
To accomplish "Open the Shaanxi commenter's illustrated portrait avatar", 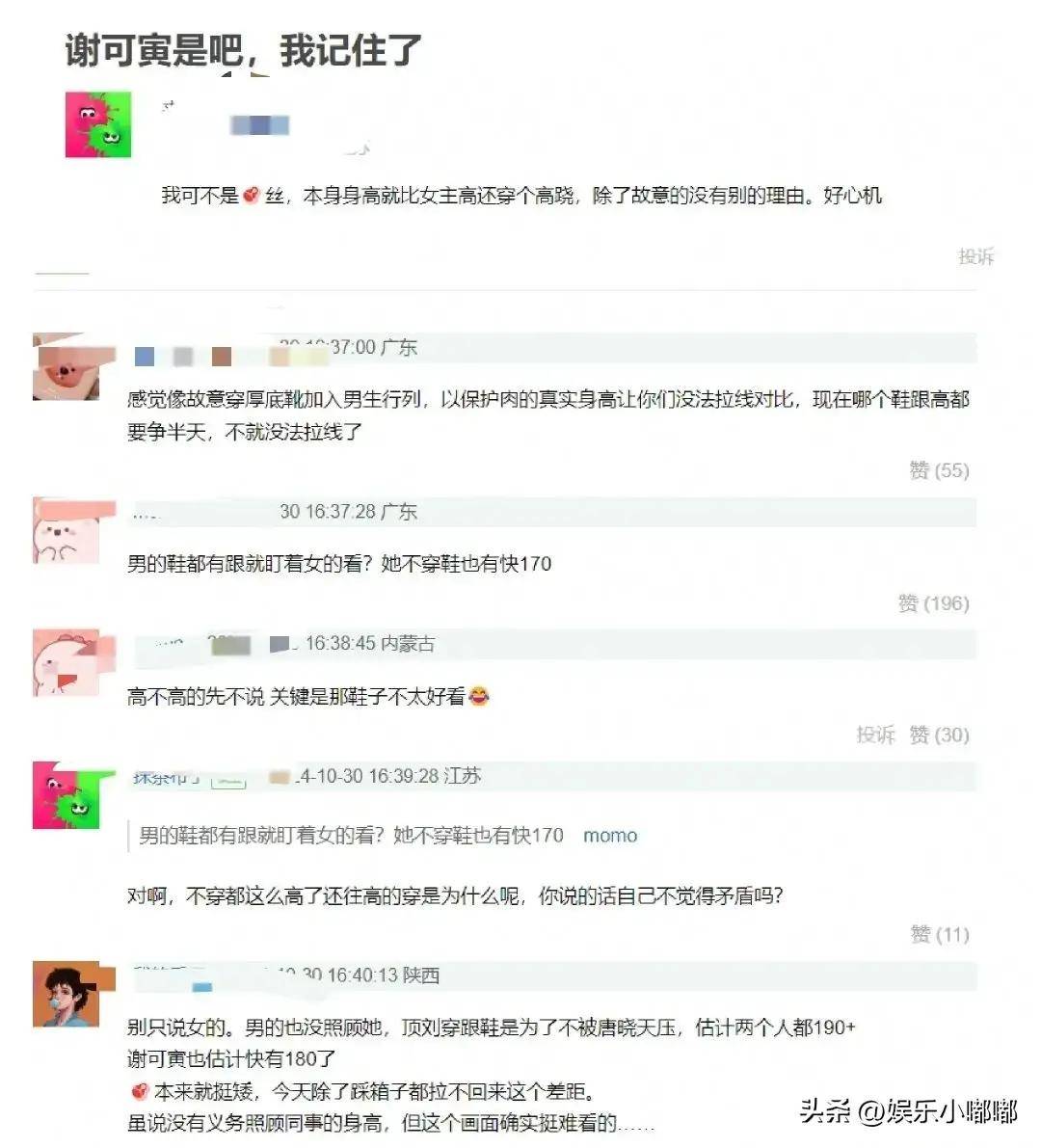I will (x=66, y=995).
